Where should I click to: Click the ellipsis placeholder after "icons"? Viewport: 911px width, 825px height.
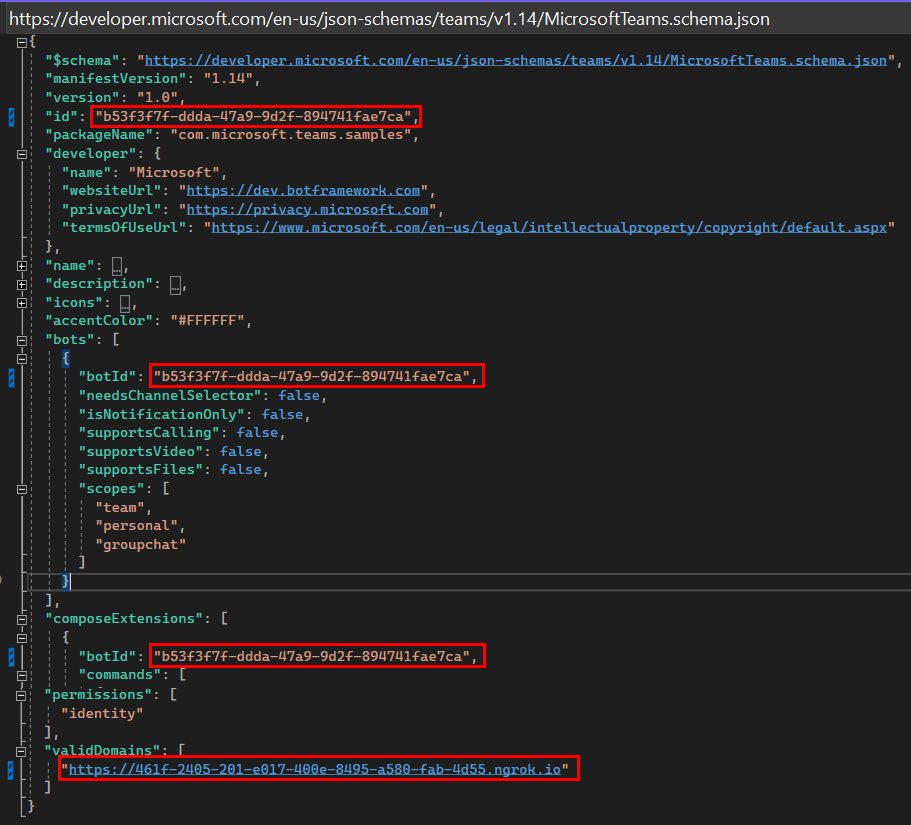click(x=125, y=303)
